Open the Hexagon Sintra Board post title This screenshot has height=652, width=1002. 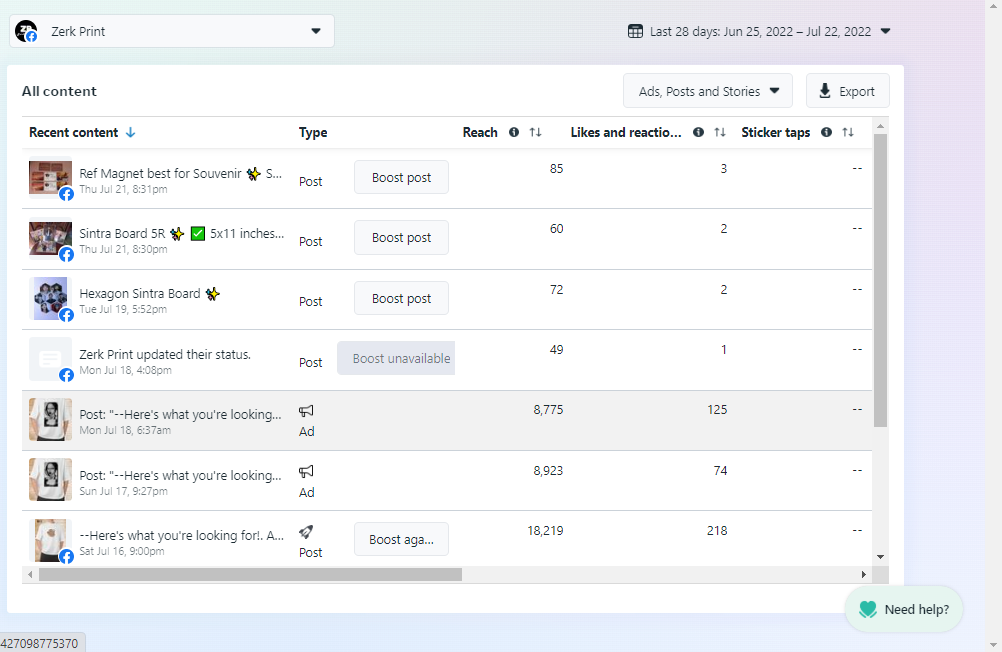coord(150,293)
